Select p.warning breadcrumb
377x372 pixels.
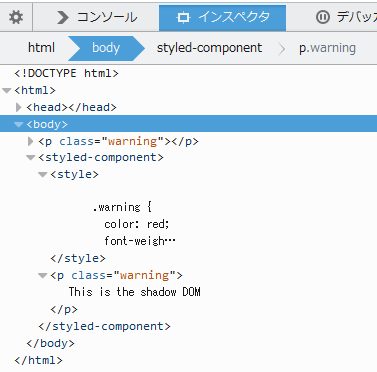[x=327, y=48]
